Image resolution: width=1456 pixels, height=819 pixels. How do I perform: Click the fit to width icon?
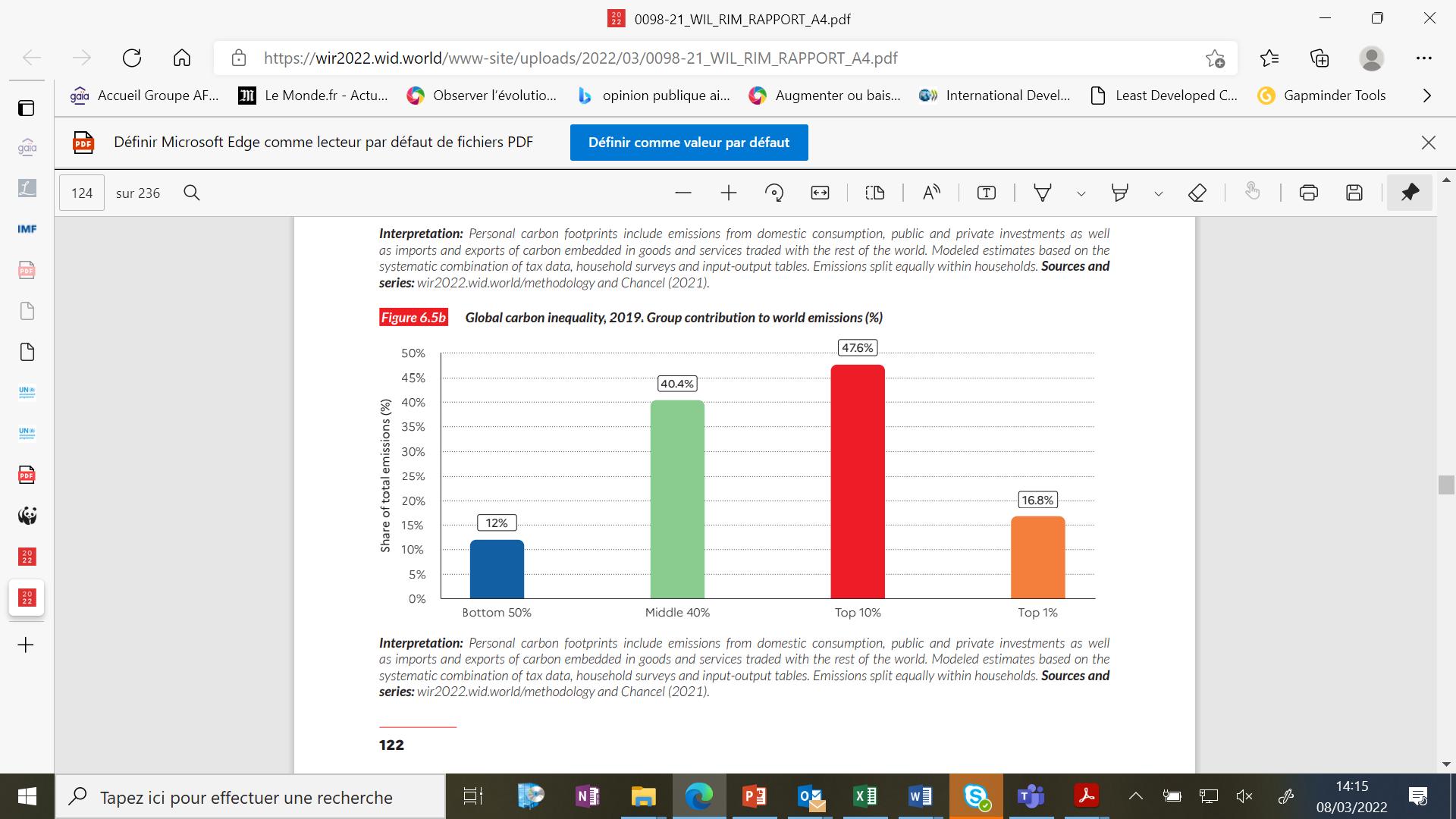(x=820, y=193)
